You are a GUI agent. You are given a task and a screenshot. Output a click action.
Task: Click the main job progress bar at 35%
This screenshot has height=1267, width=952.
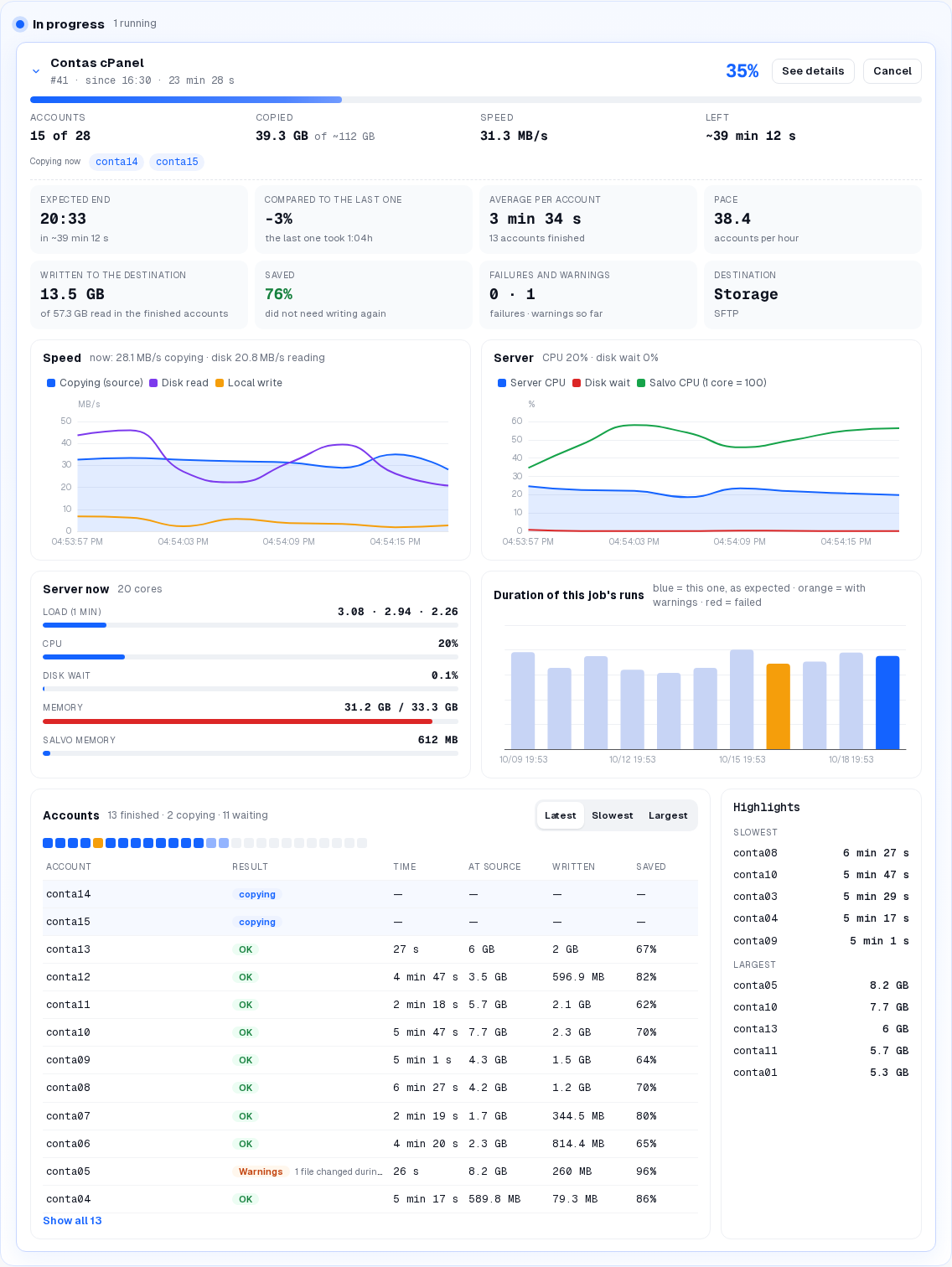(x=476, y=100)
